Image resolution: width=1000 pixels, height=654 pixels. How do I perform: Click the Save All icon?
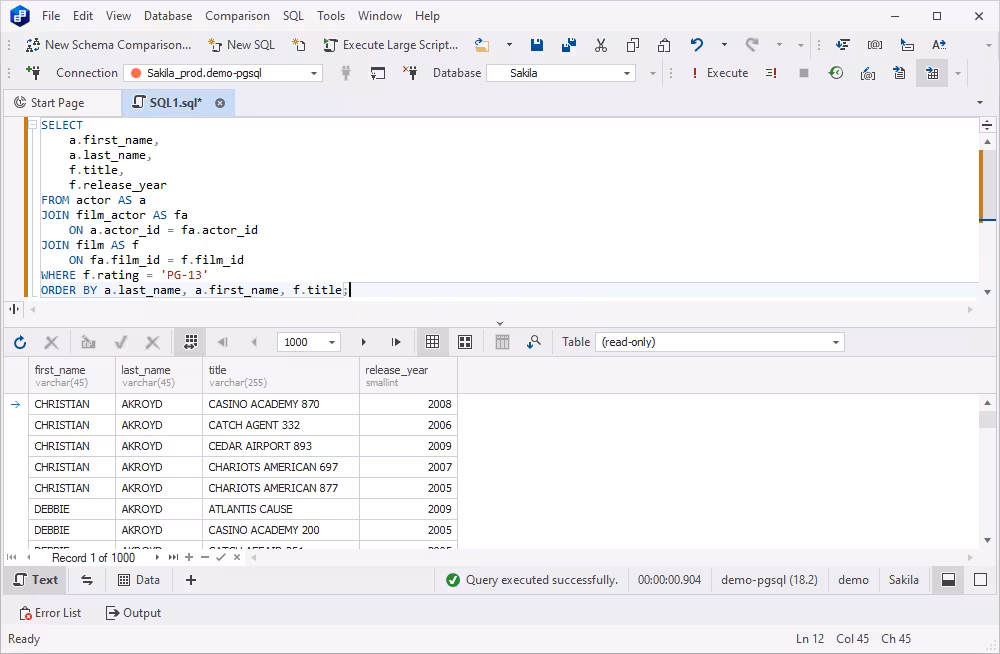point(568,45)
